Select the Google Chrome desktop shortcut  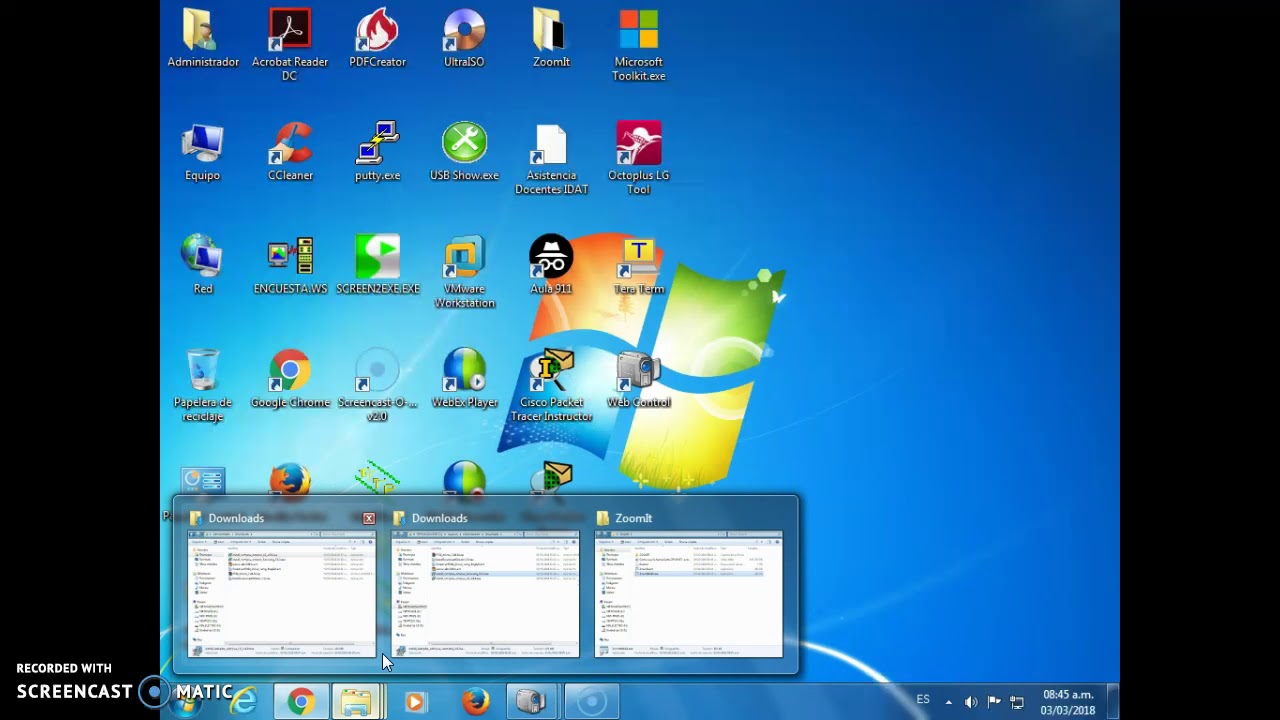click(290, 379)
